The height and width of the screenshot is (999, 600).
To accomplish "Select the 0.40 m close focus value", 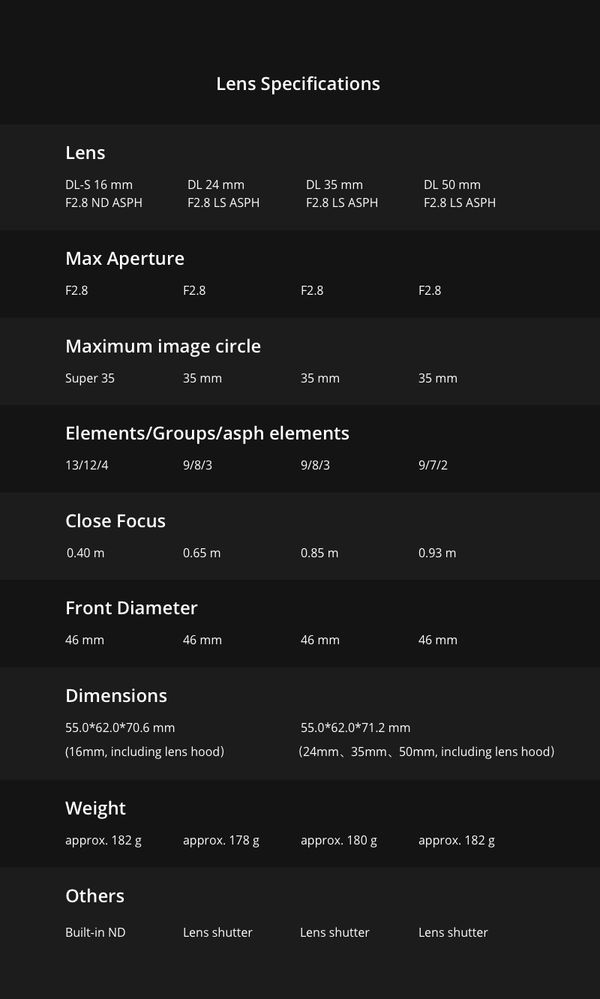I will coord(85,553).
